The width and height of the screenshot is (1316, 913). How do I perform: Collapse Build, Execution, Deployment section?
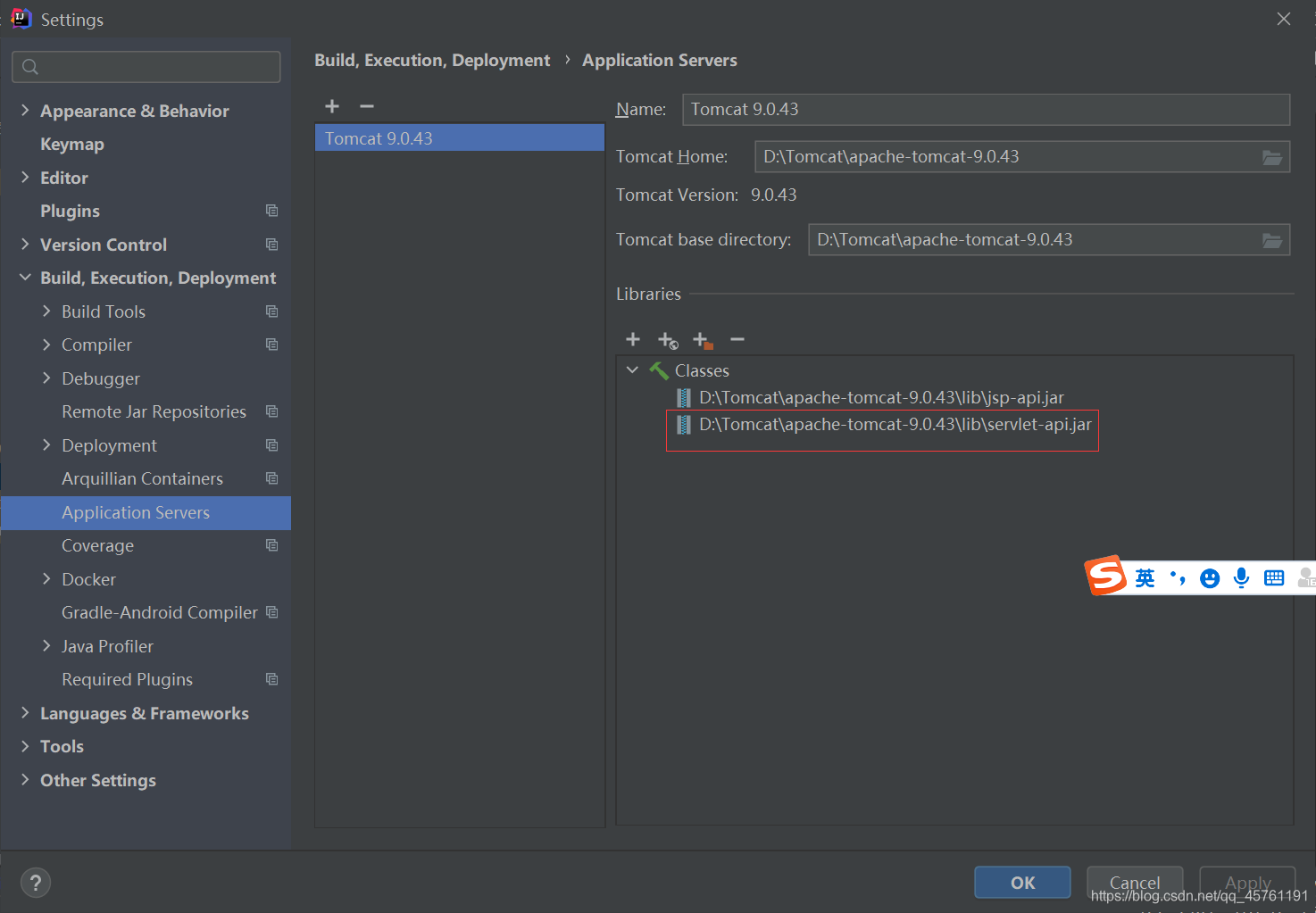[x=25, y=278]
